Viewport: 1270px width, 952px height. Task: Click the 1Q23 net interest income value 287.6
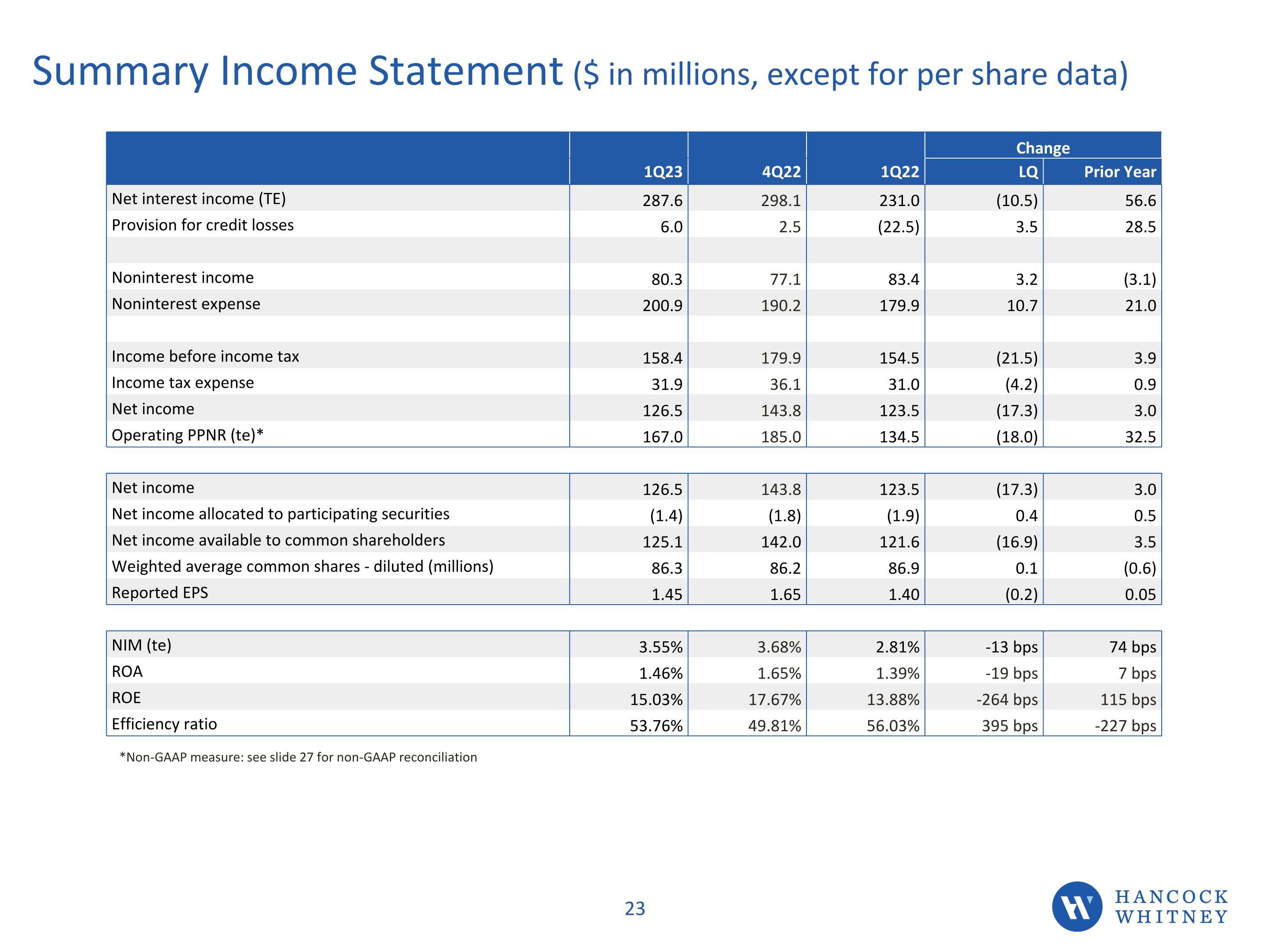point(663,200)
